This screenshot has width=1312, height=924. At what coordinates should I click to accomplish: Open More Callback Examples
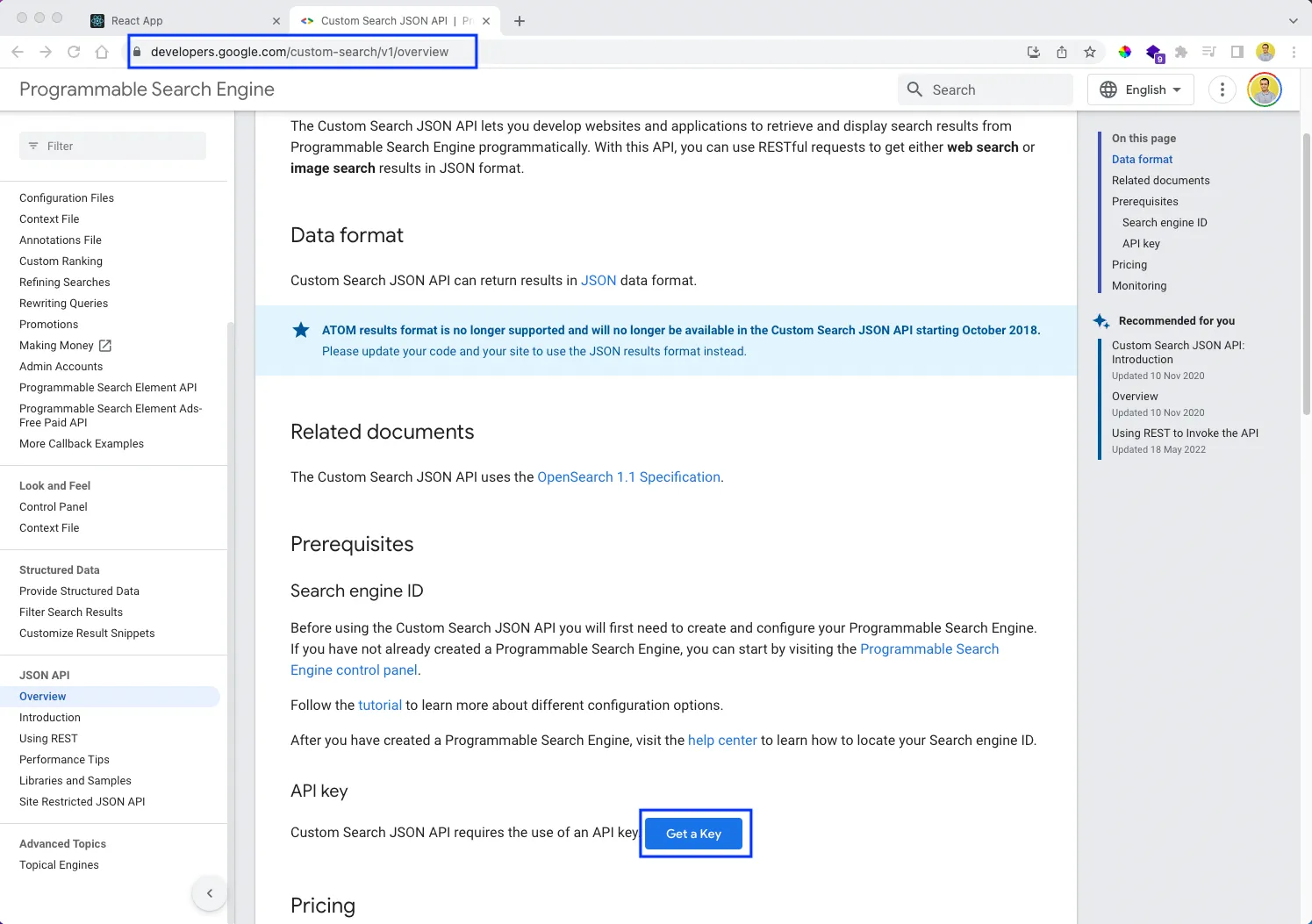click(82, 444)
